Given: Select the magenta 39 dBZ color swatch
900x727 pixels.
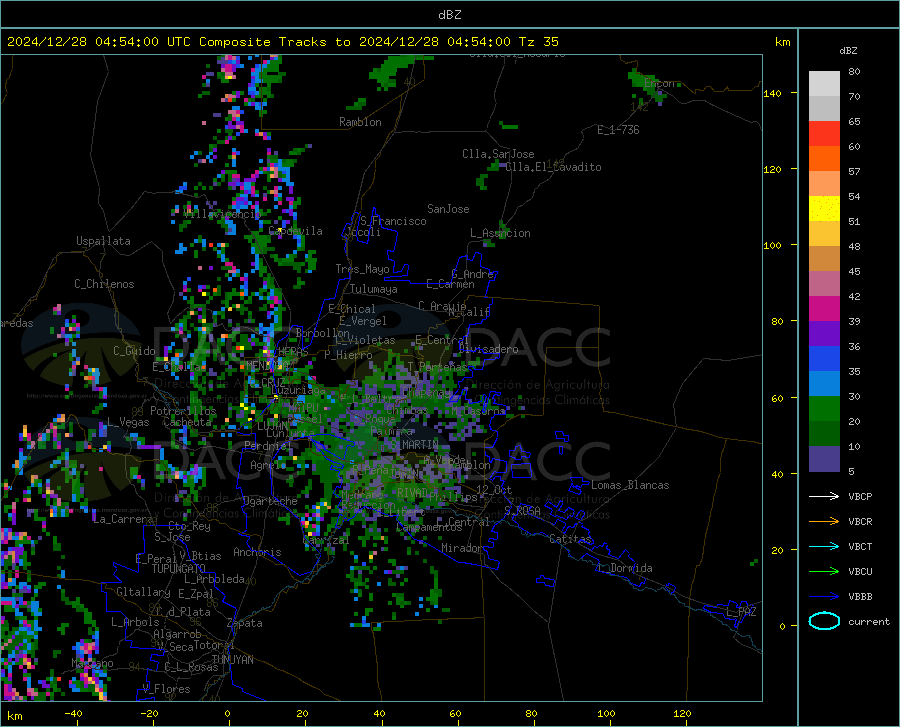Looking at the screenshot, I should (824, 309).
